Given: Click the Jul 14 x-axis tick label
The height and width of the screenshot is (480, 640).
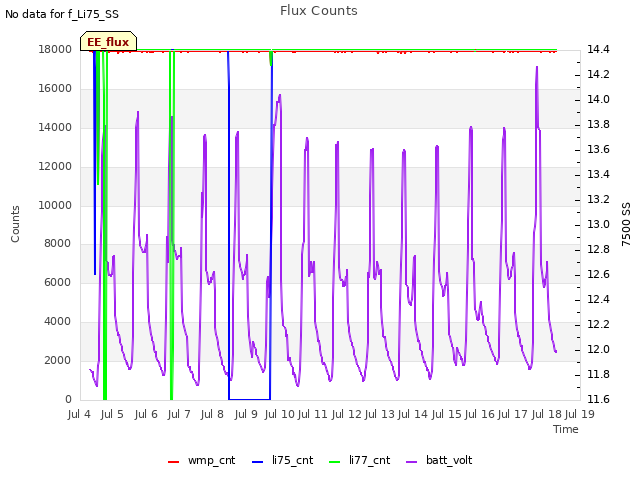Looking at the screenshot, I should click(x=413, y=414).
